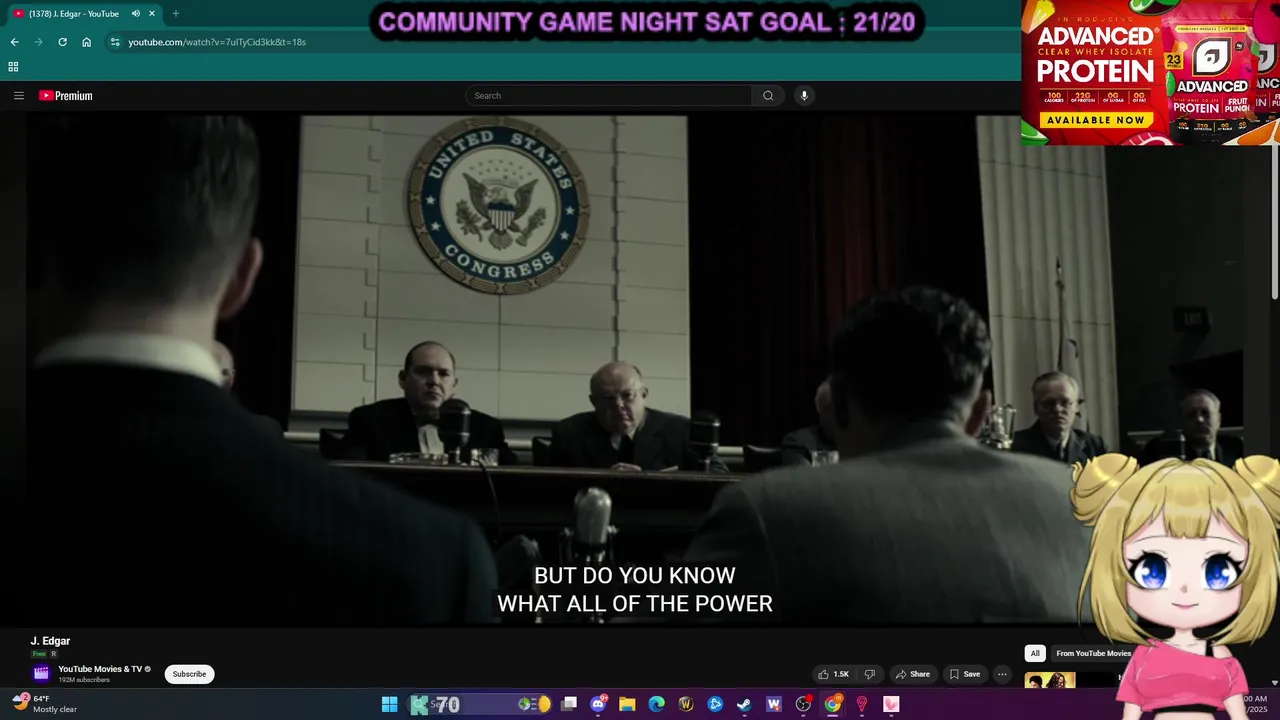Click the YouTube Premium logo

66,96
